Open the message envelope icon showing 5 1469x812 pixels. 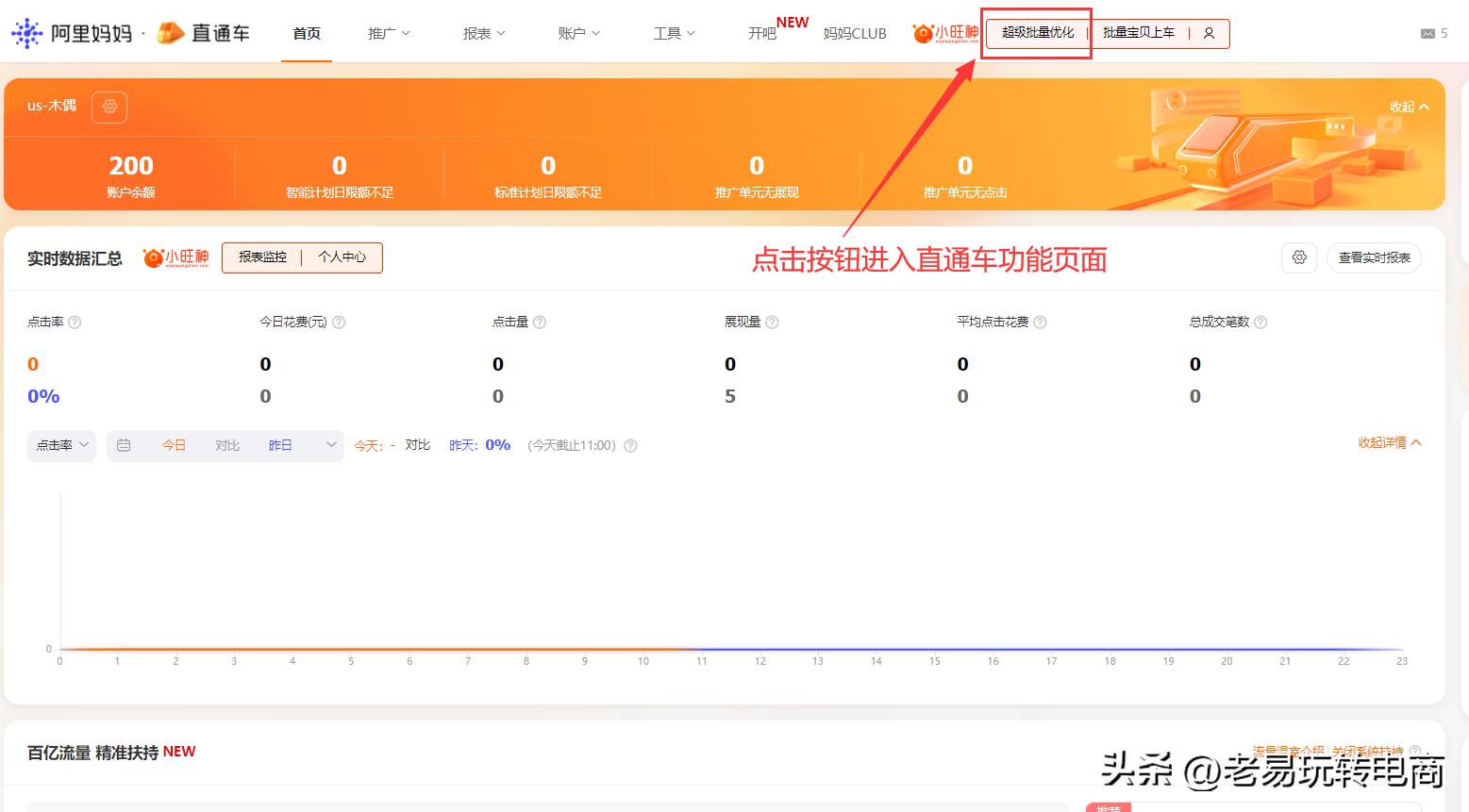[1426, 32]
